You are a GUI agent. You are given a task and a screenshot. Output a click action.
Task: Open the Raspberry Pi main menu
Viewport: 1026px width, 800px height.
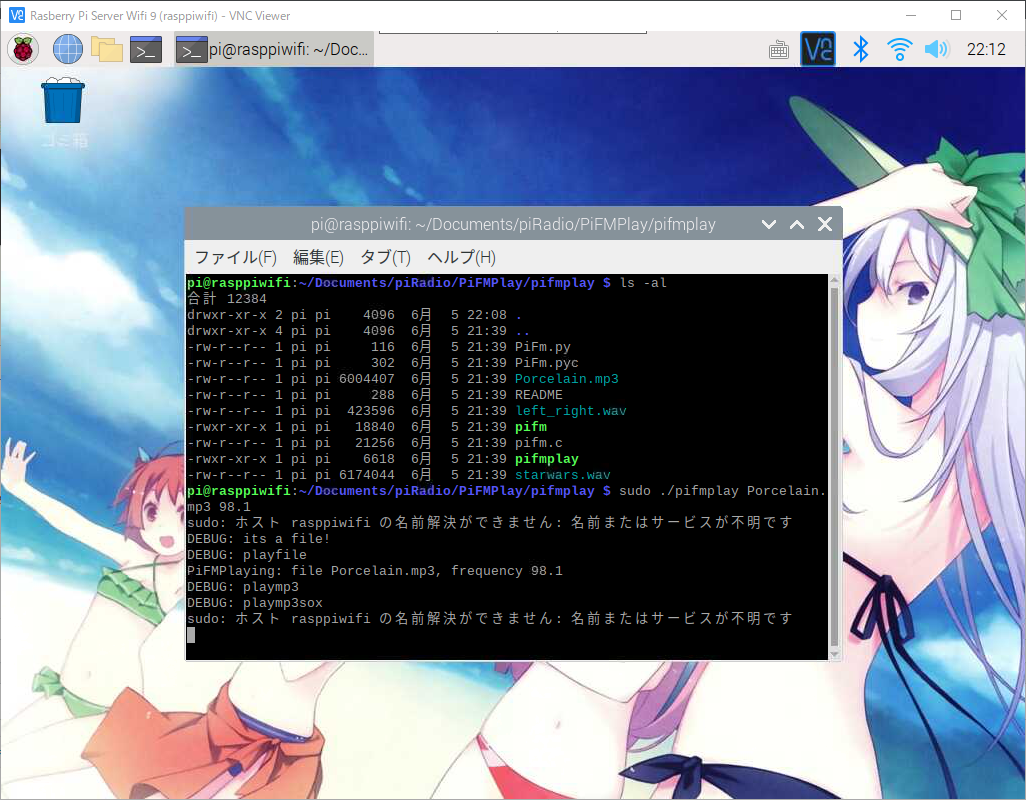(23, 50)
